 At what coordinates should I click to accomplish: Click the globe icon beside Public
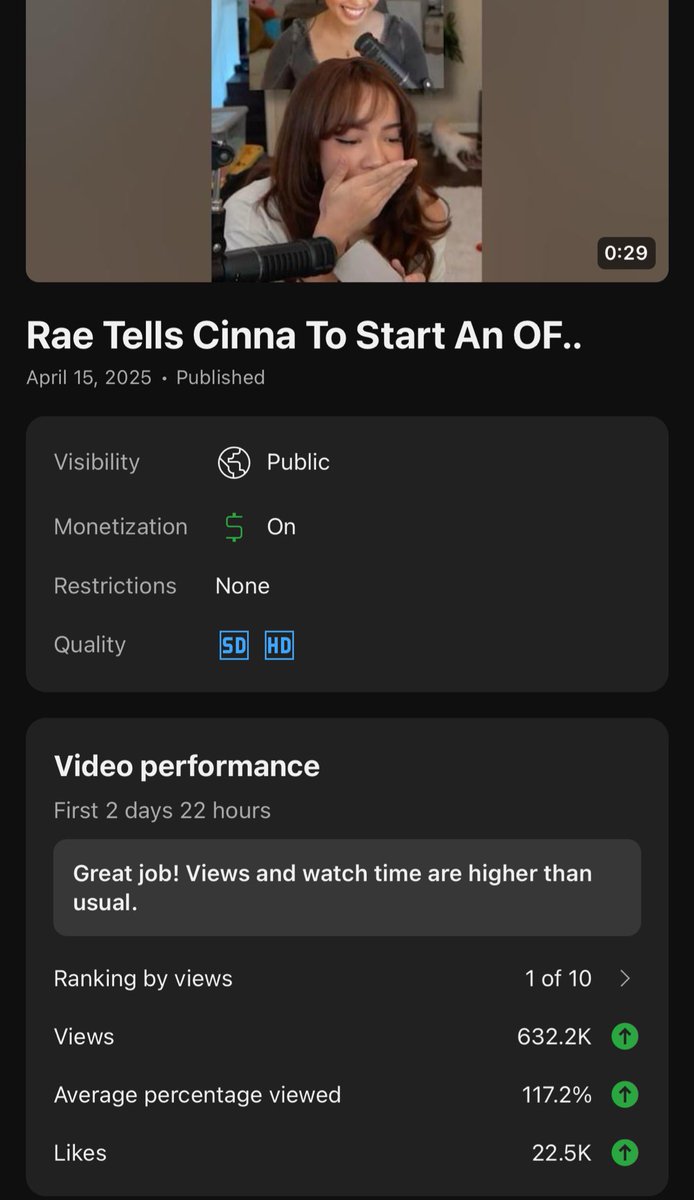tap(234, 462)
